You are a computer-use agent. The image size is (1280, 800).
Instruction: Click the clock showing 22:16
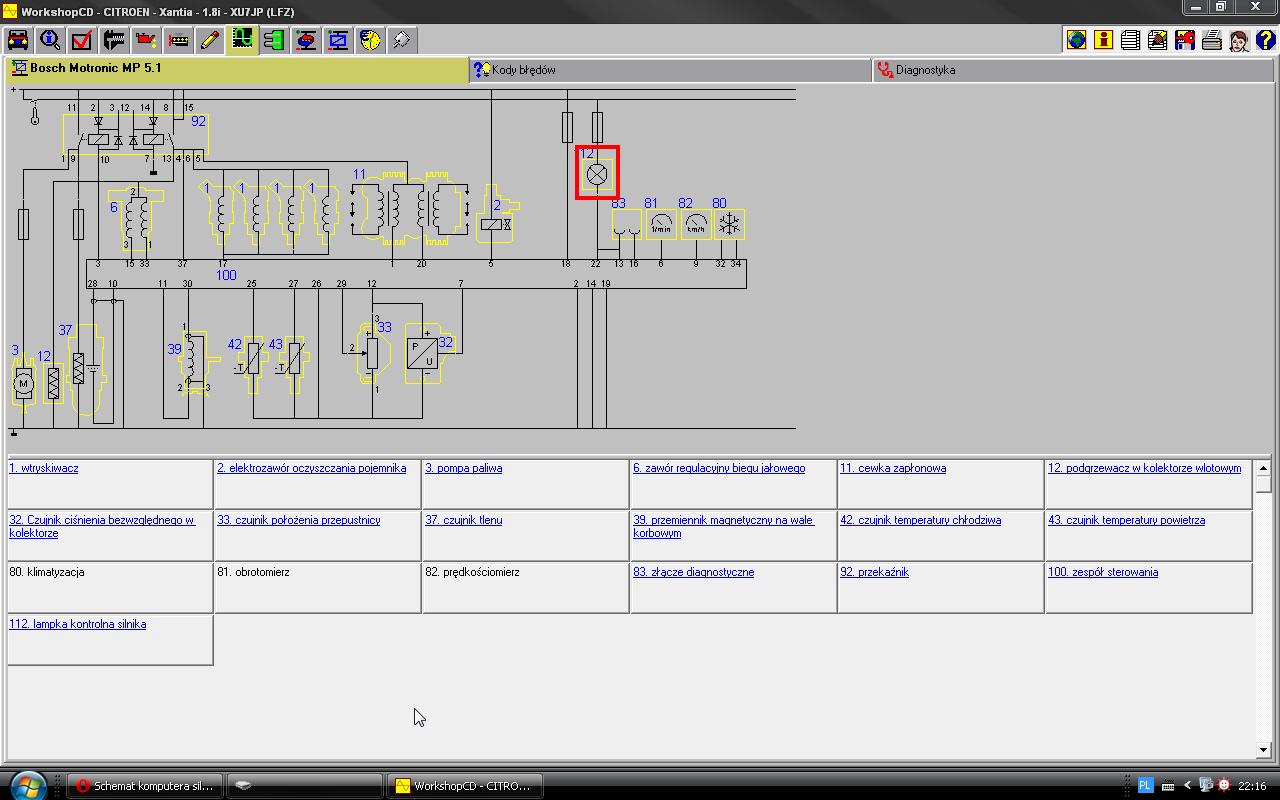[x=1252, y=785]
